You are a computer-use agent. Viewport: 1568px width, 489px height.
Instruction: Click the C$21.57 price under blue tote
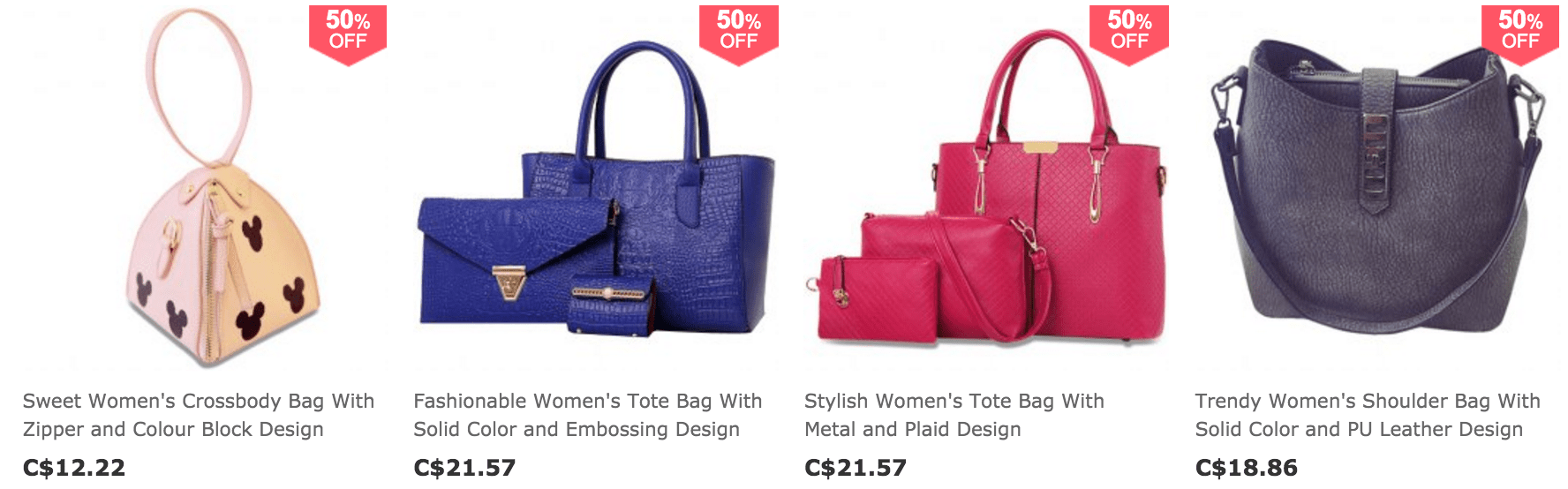click(464, 468)
